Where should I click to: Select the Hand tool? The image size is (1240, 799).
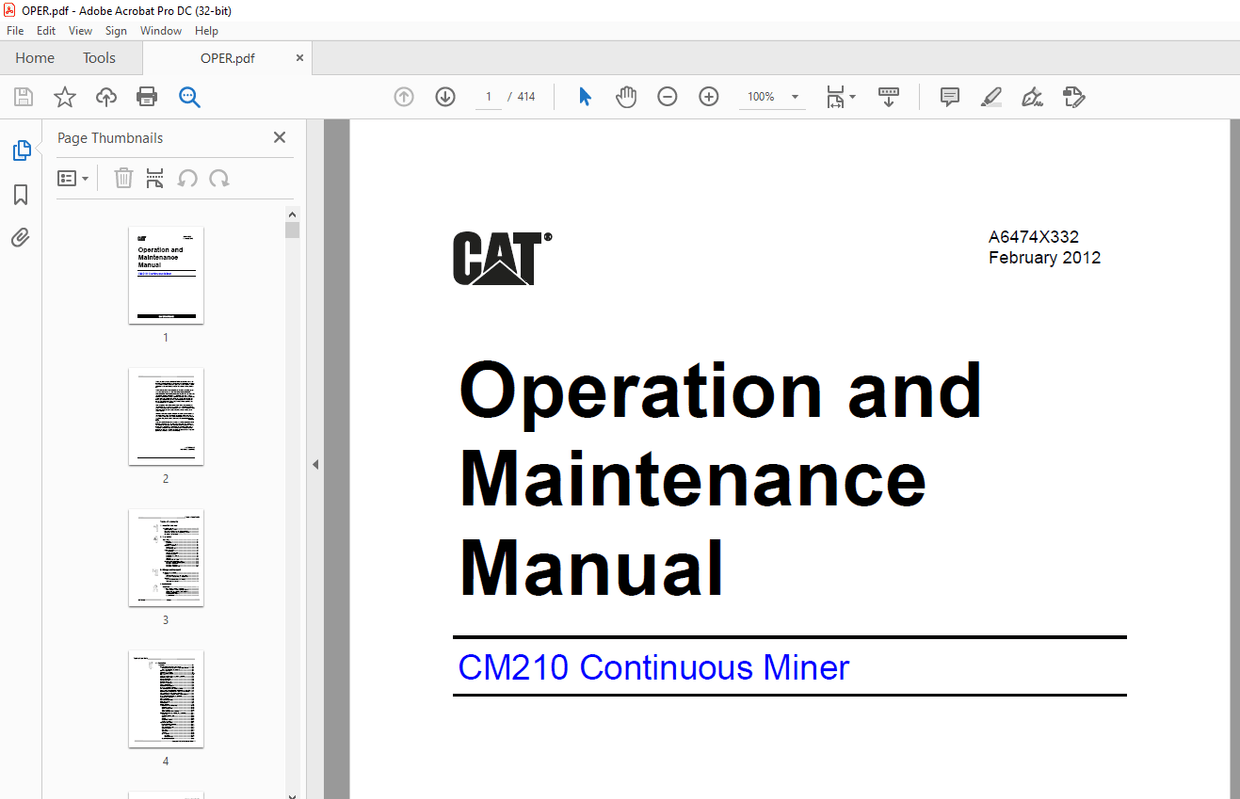click(626, 96)
